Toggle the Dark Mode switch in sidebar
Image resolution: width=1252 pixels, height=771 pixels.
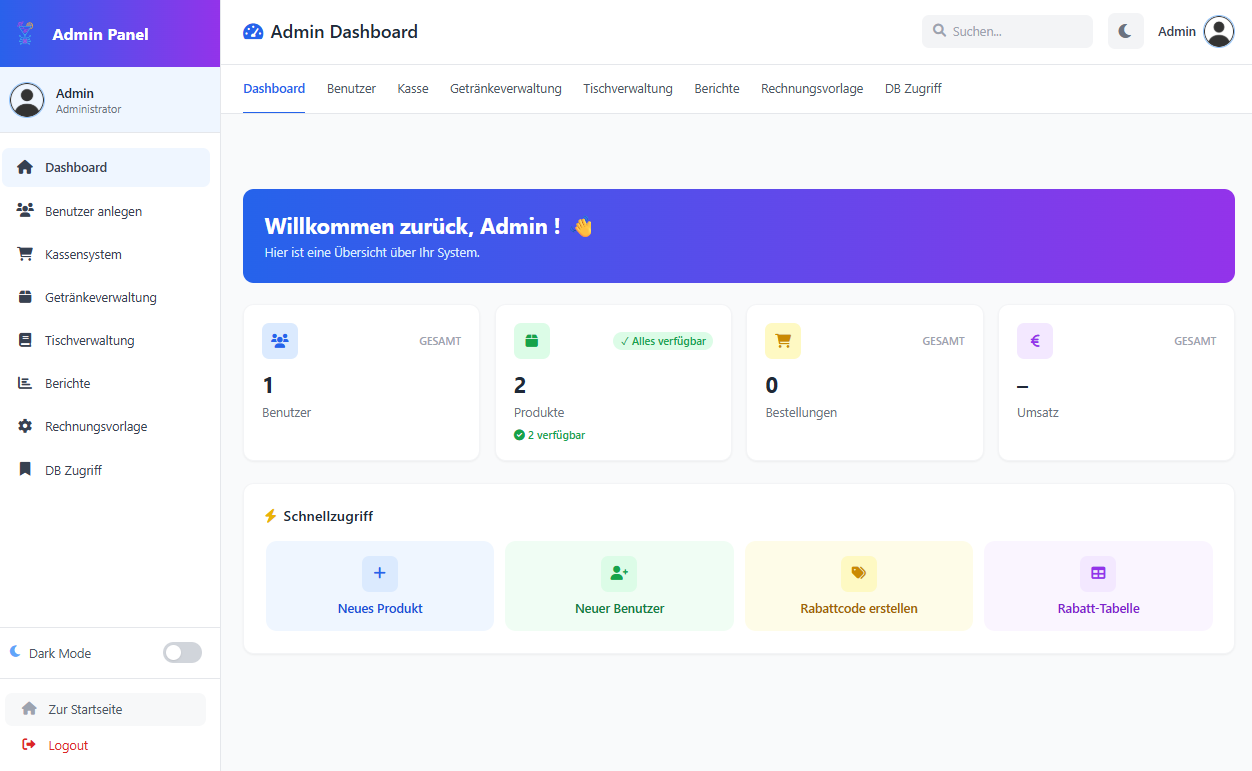[183, 653]
